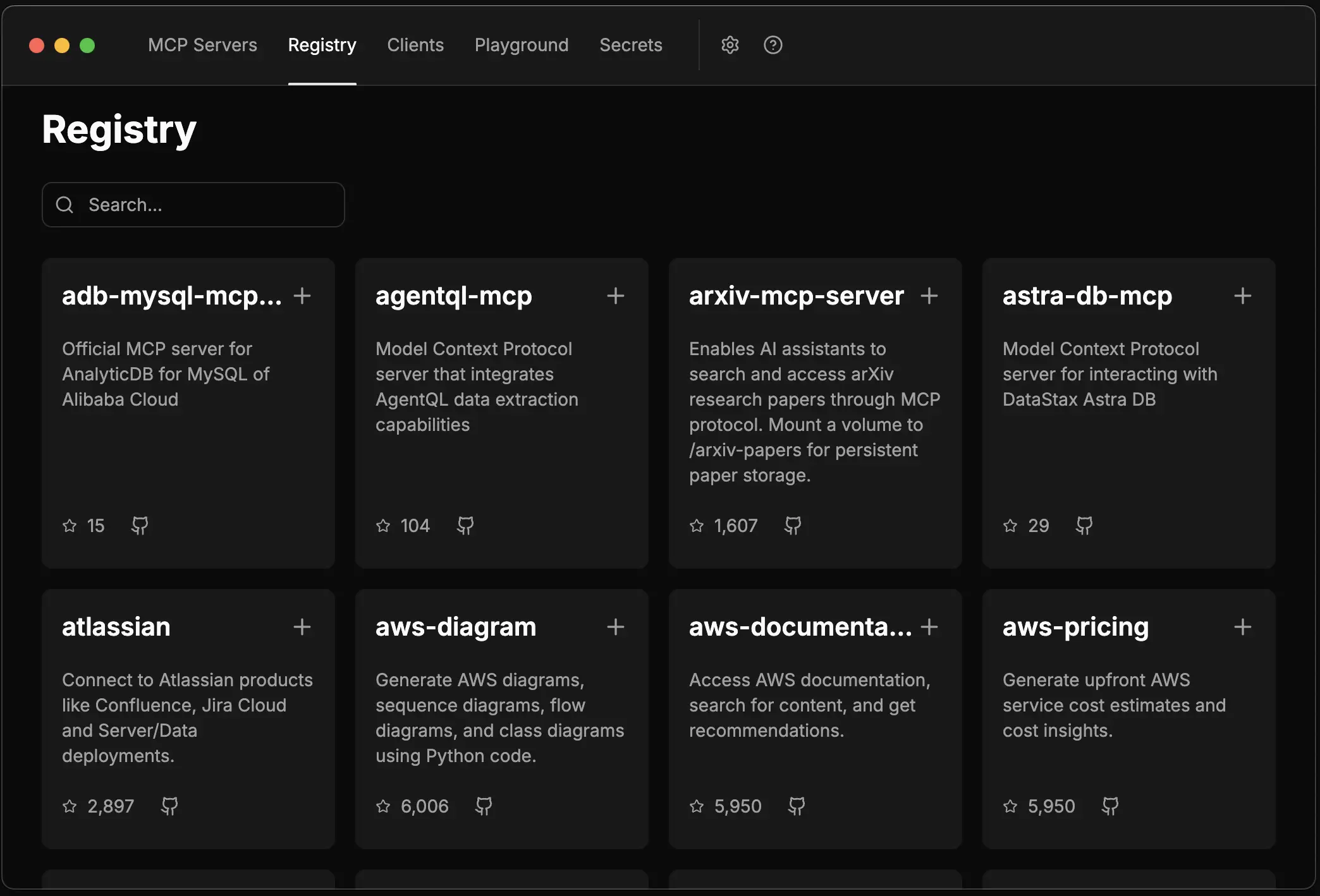The image size is (1320, 896).
Task: Add the atlassian server with its plus button
Action: tap(302, 627)
